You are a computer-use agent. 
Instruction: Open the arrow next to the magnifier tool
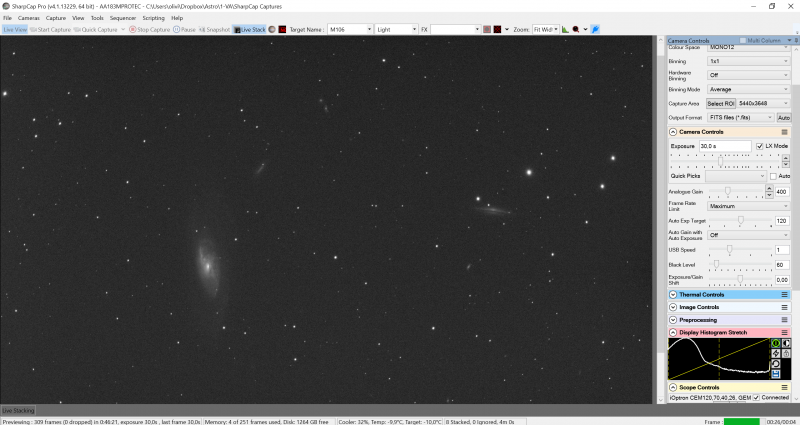coord(585,30)
